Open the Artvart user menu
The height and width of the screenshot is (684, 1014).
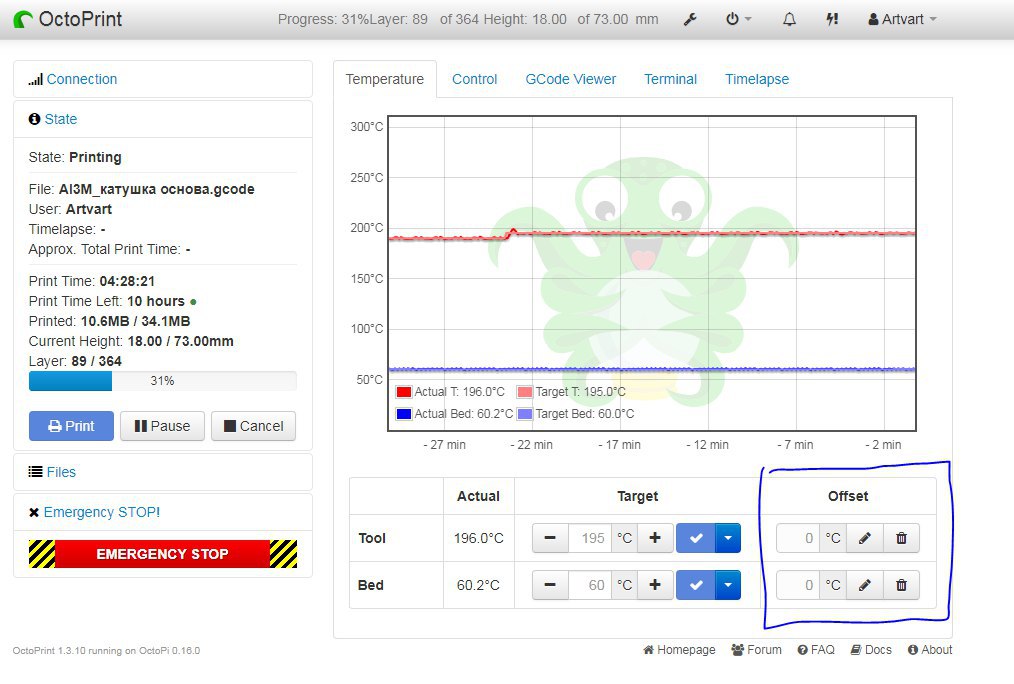[902, 19]
